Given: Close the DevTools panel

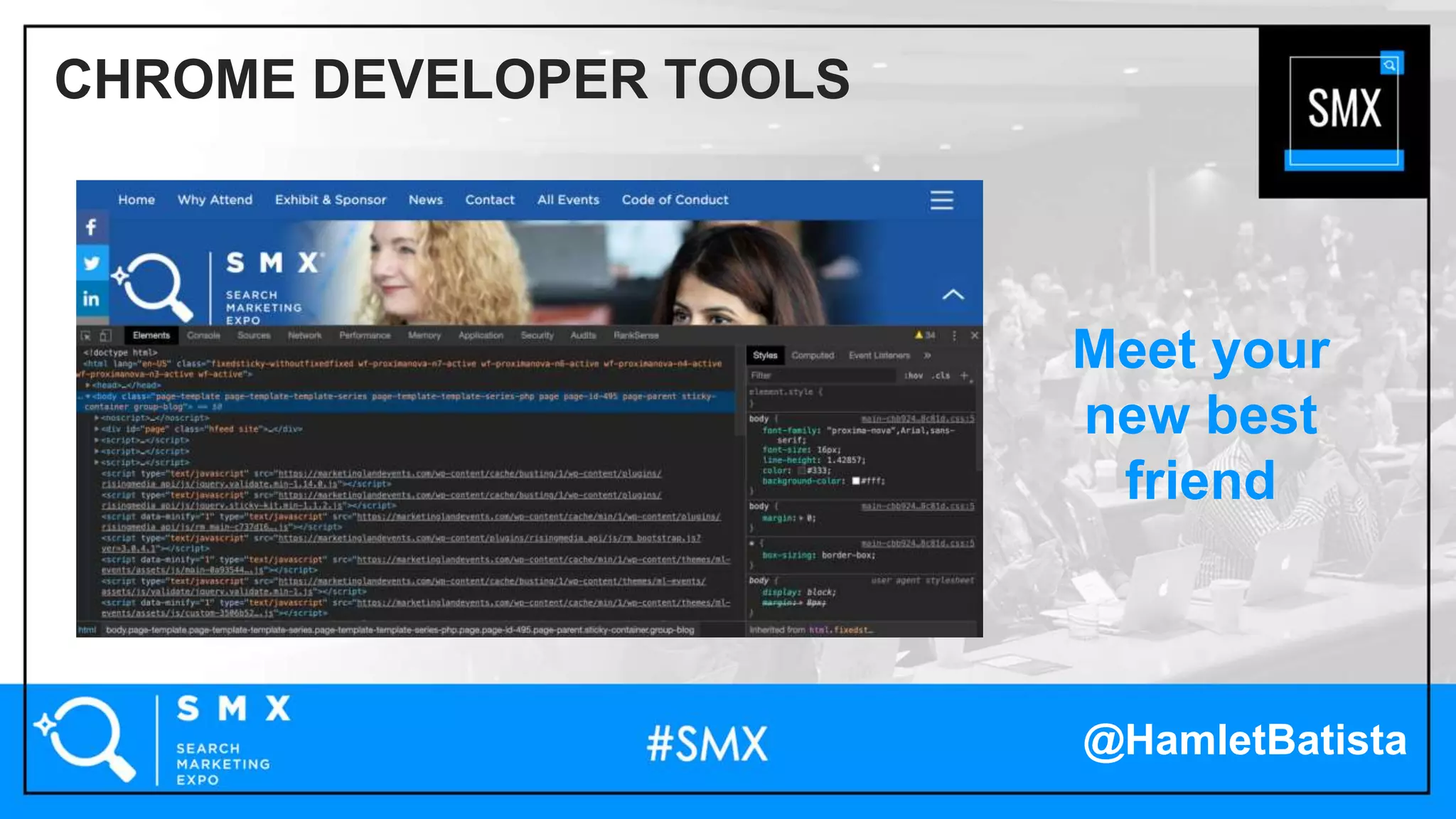Looking at the screenshot, I should pyautogui.click(x=974, y=335).
